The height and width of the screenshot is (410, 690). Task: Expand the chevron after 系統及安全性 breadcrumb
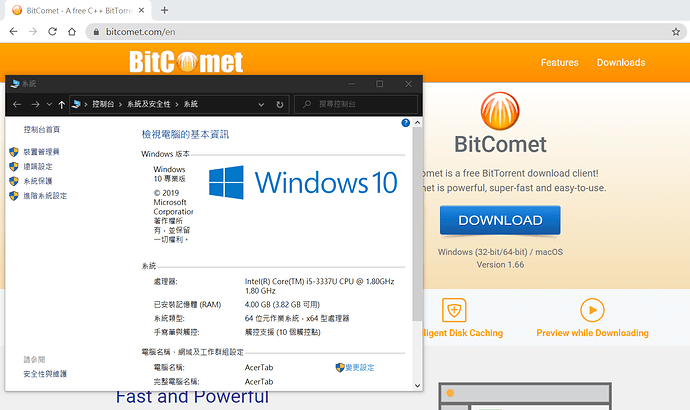[x=176, y=104]
